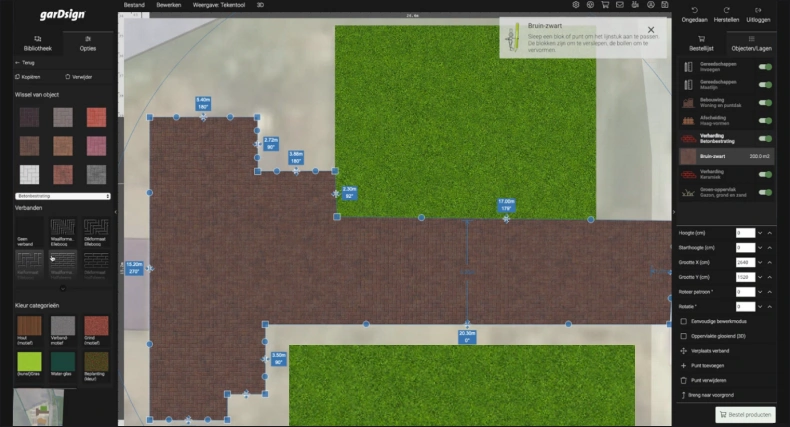The height and width of the screenshot is (427, 790).
Task: Decrease Hoogte (cm) with down chevron
Action: tap(760, 233)
